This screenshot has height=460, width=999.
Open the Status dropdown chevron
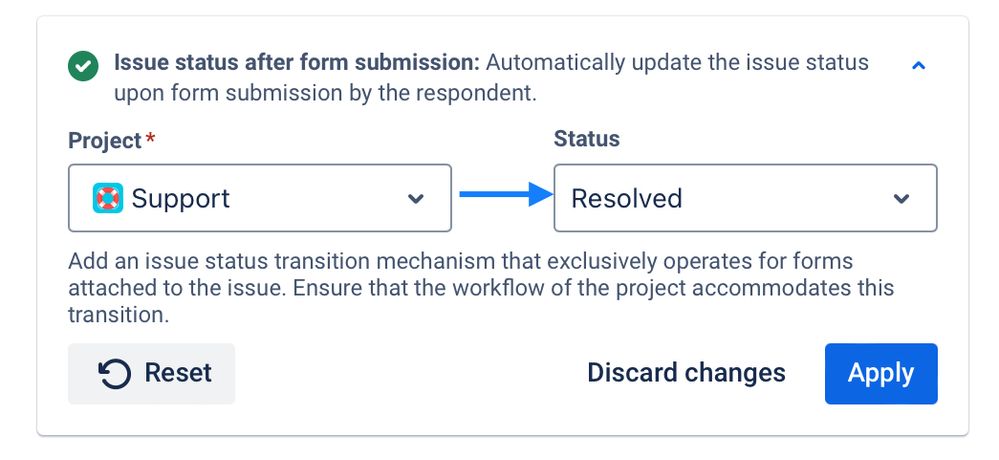901,199
